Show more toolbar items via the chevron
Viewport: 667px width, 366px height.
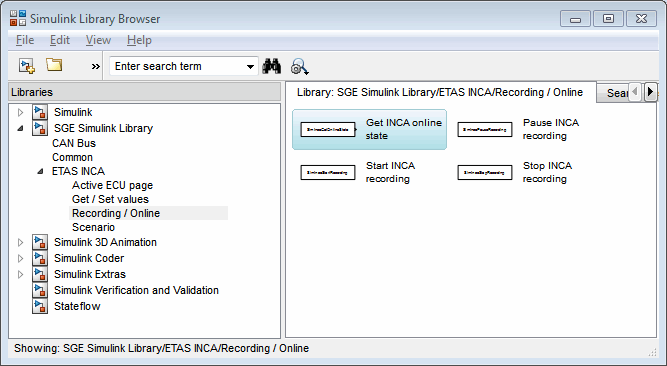tap(96, 66)
